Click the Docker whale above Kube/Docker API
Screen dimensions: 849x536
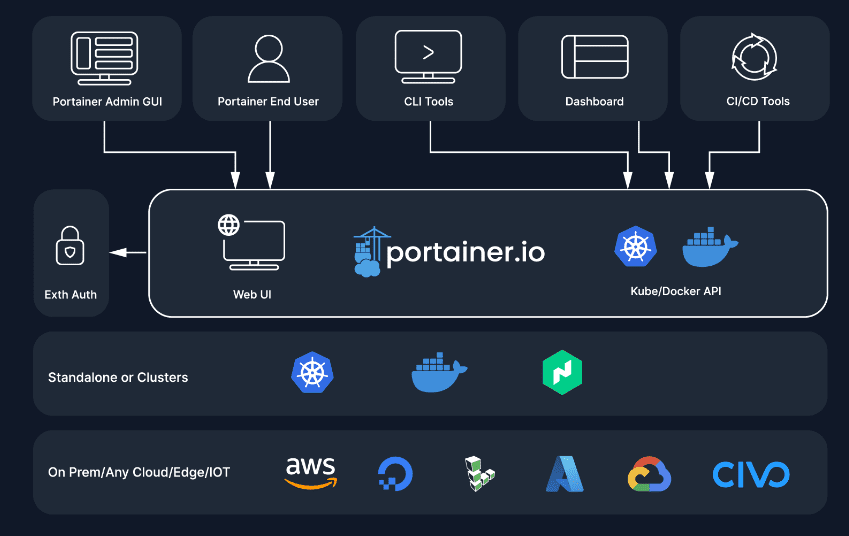710,247
